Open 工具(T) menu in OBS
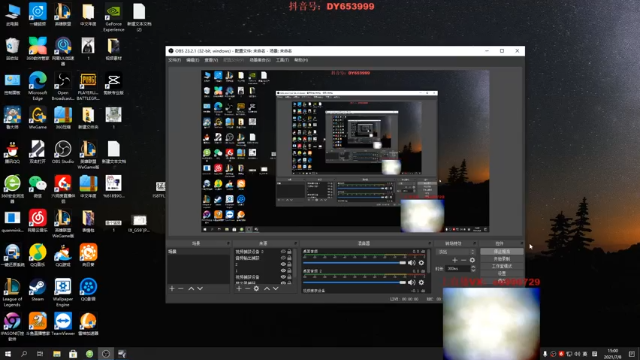 point(282,60)
